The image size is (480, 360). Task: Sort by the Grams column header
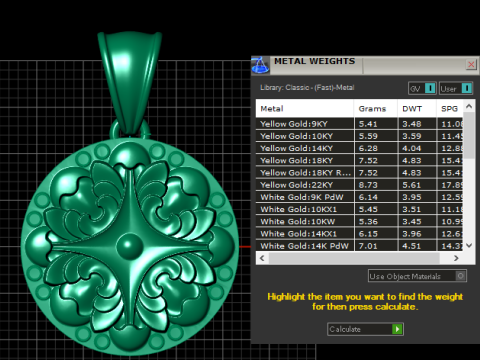pyautogui.click(x=376, y=109)
